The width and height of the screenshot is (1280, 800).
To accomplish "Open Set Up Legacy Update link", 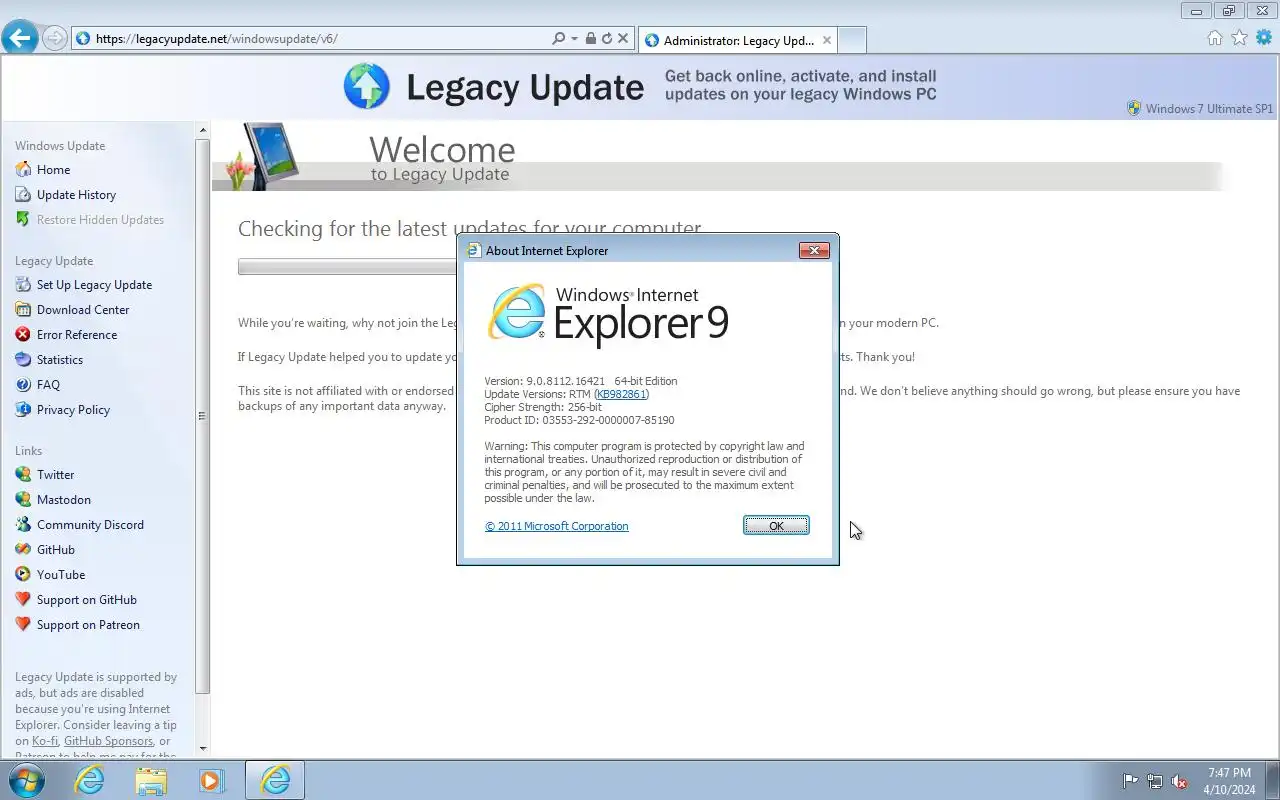I will point(94,284).
